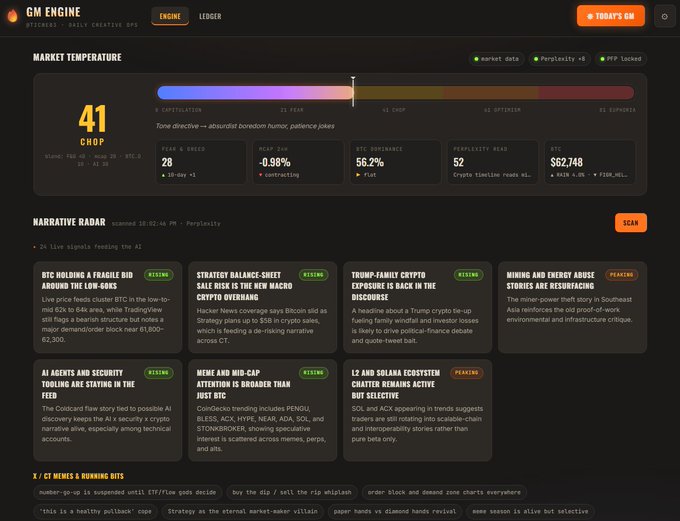Select 'Strategy as the eternal market-maker villain' chip
This screenshot has height=521, width=680.
(x=242, y=511)
